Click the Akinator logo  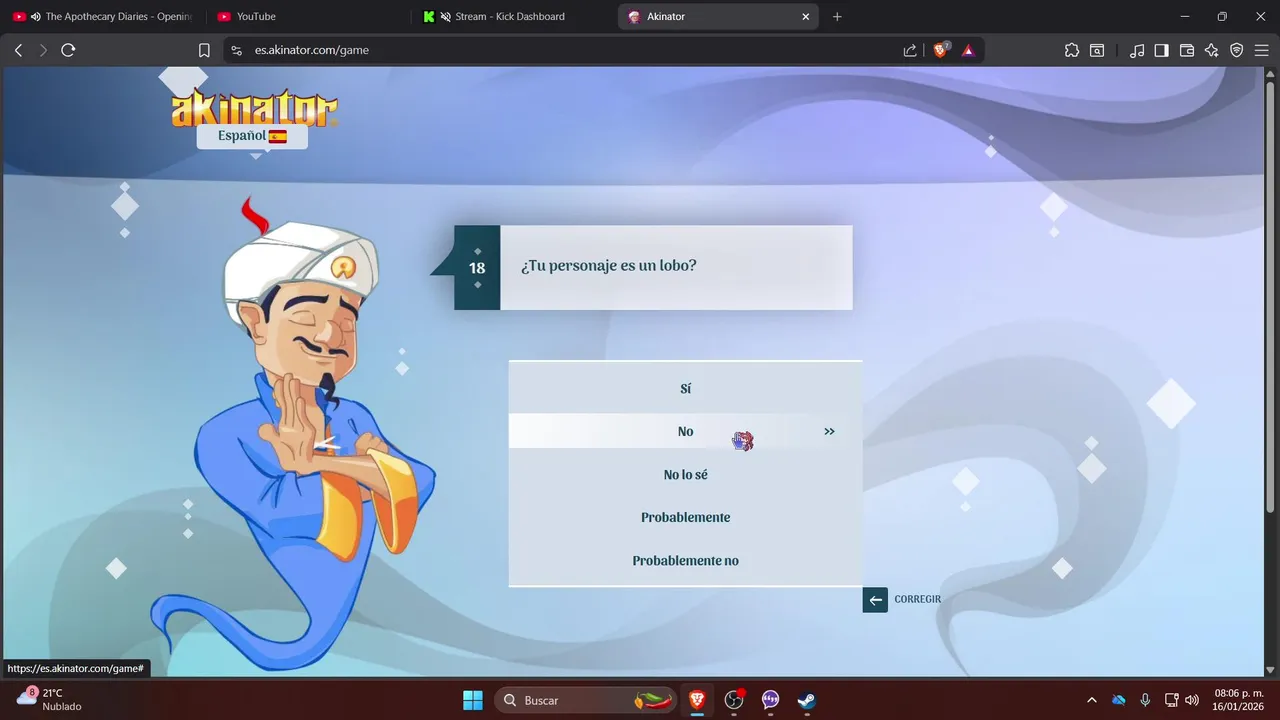pyautogui.click(x=254, y=109)
